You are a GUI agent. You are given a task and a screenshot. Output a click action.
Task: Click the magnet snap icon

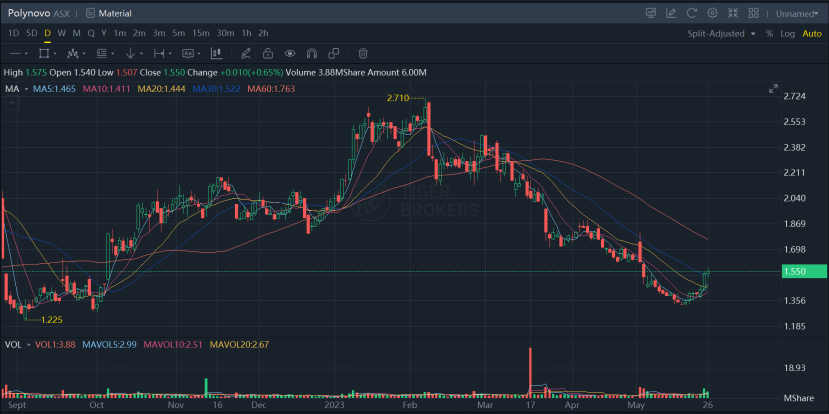pos(311,53)
